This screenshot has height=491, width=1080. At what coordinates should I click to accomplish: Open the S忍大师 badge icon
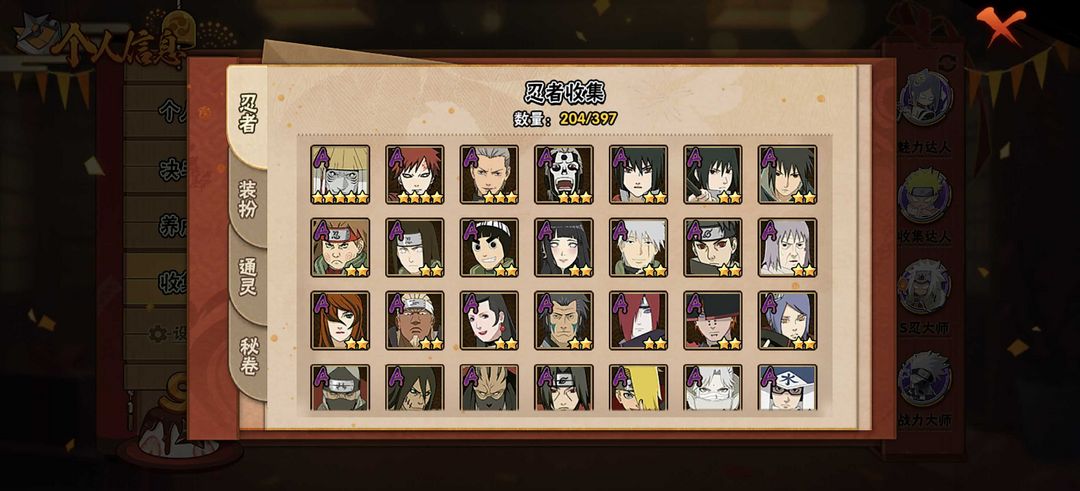pyautogui.click(x=925, y=286)
